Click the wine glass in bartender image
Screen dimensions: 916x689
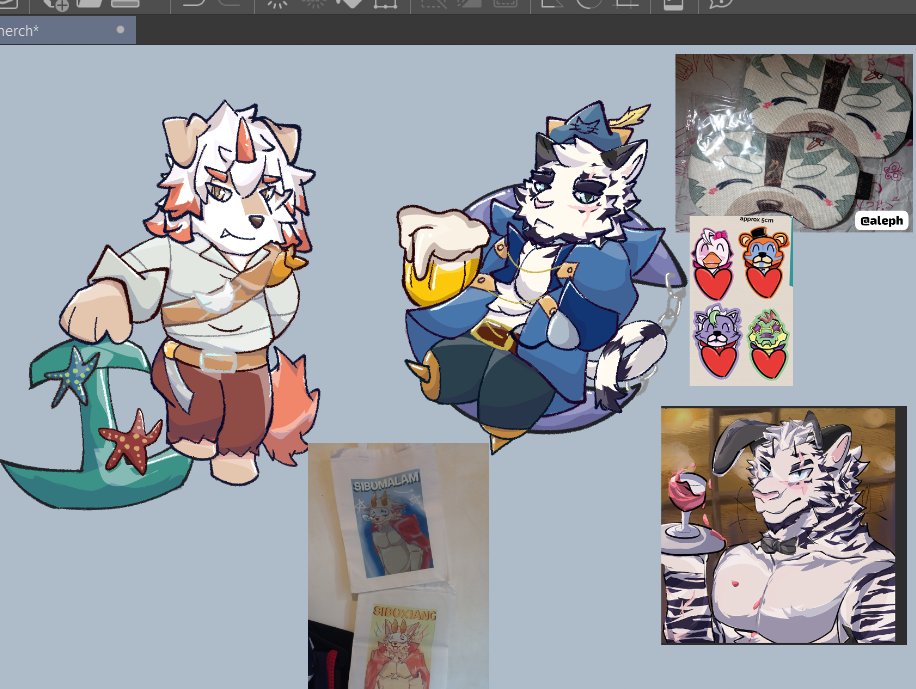click(x=687, y=502)
